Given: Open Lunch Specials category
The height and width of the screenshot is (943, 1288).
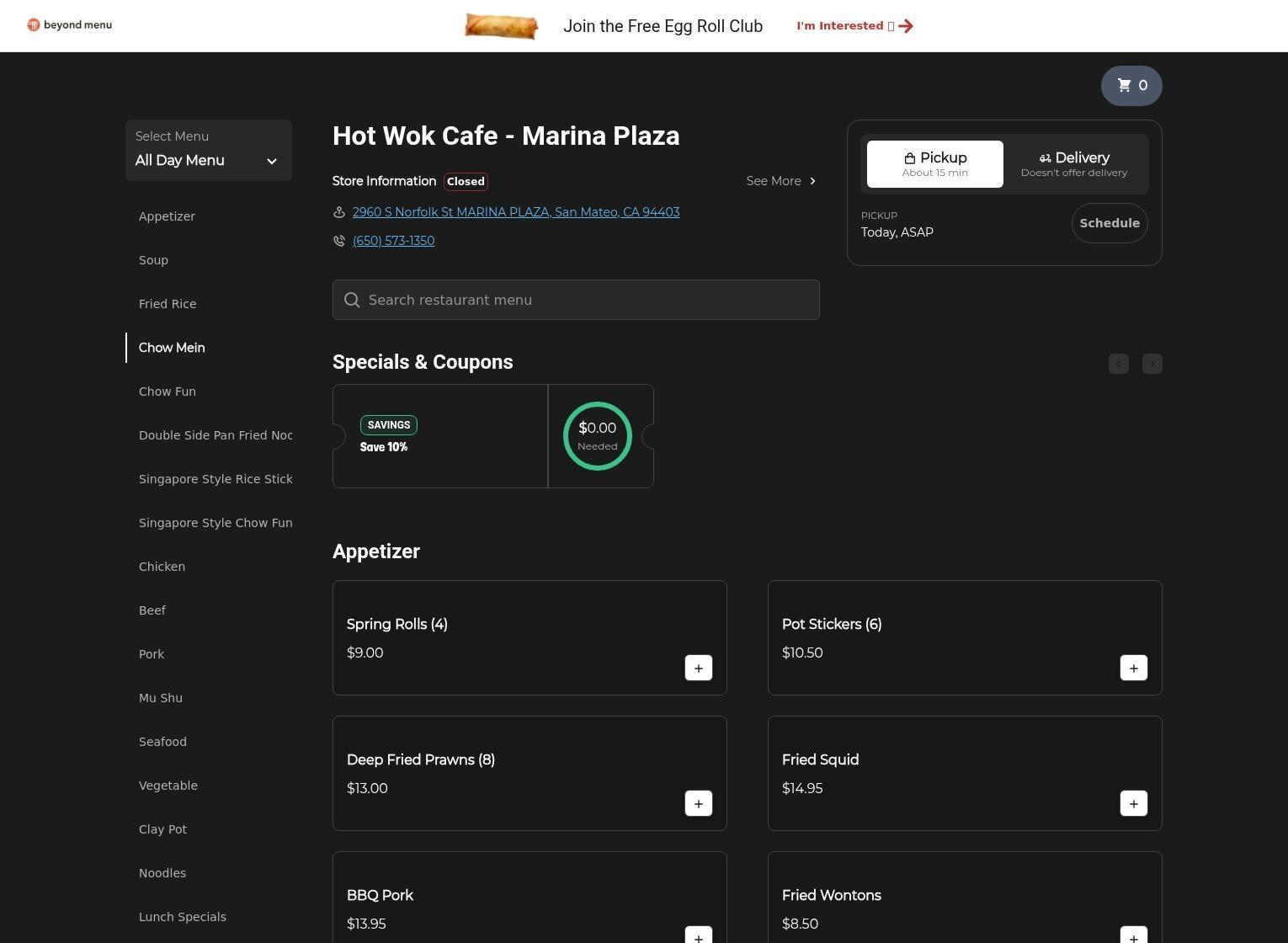Looking at the screenshot, I should coord(182,917).
